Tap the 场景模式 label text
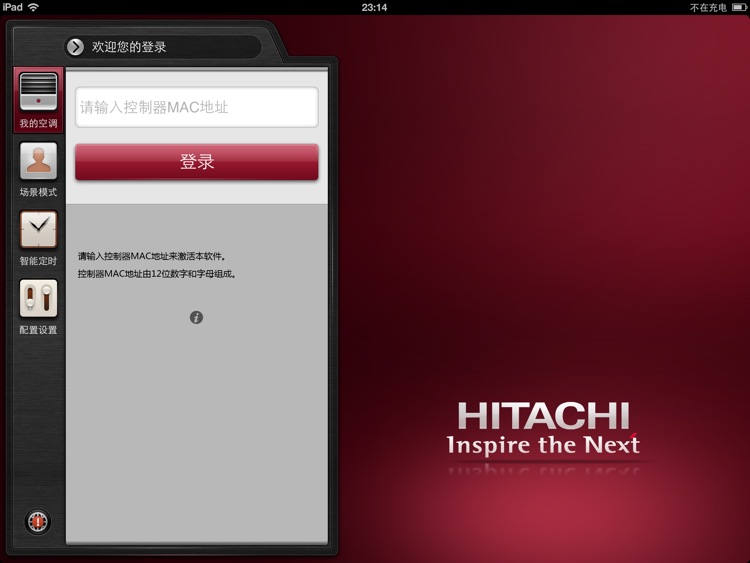This screenshot has height=563, width=750. [38, 192]
